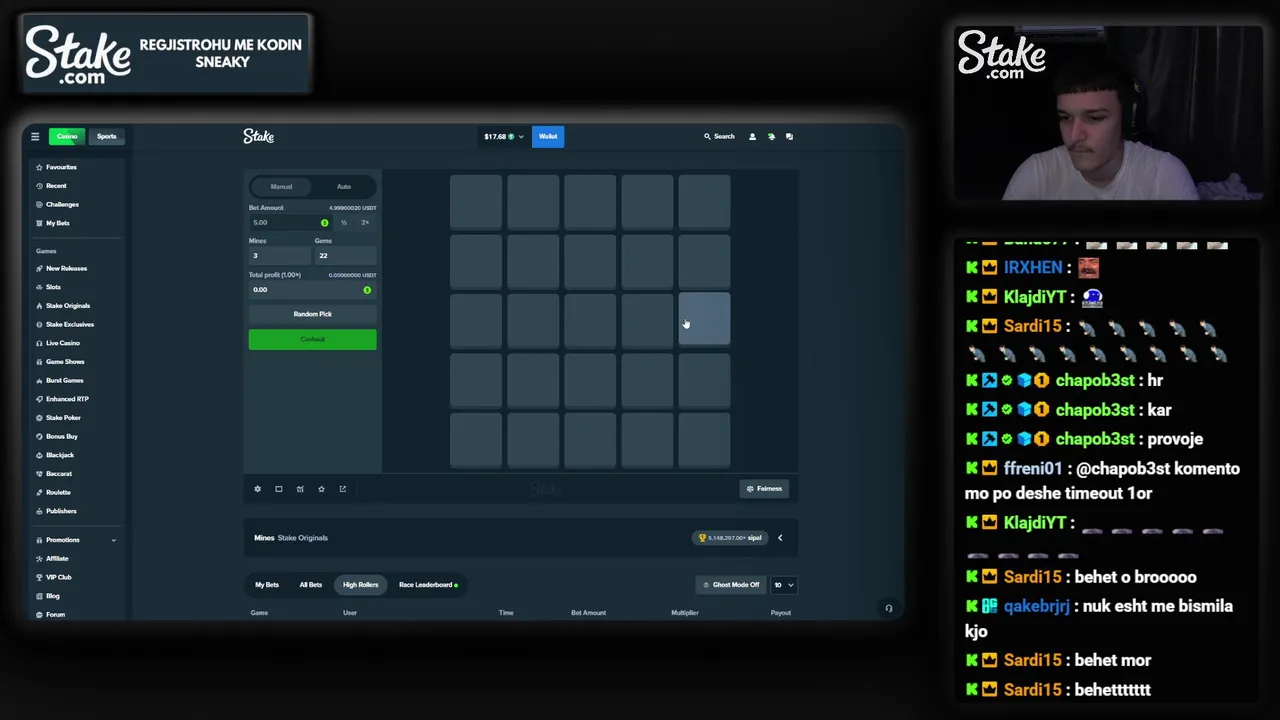Switch to All Bets tab
1280x720 pixels.
[311, 585]
